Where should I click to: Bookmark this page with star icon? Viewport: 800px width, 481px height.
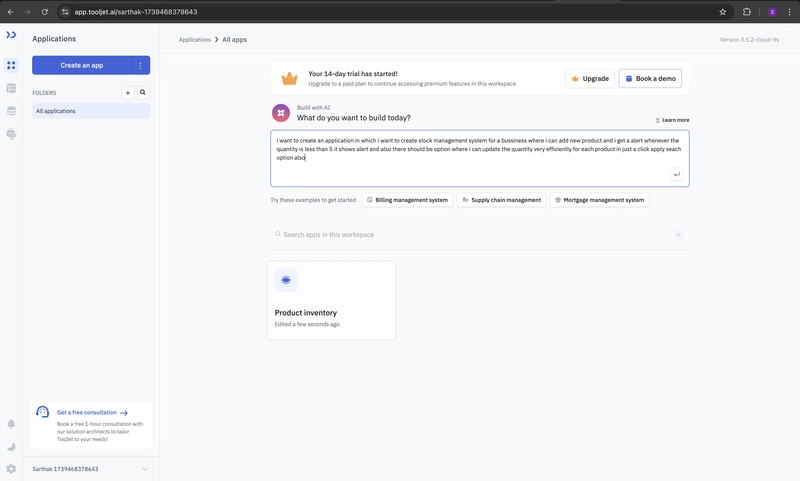722,12
